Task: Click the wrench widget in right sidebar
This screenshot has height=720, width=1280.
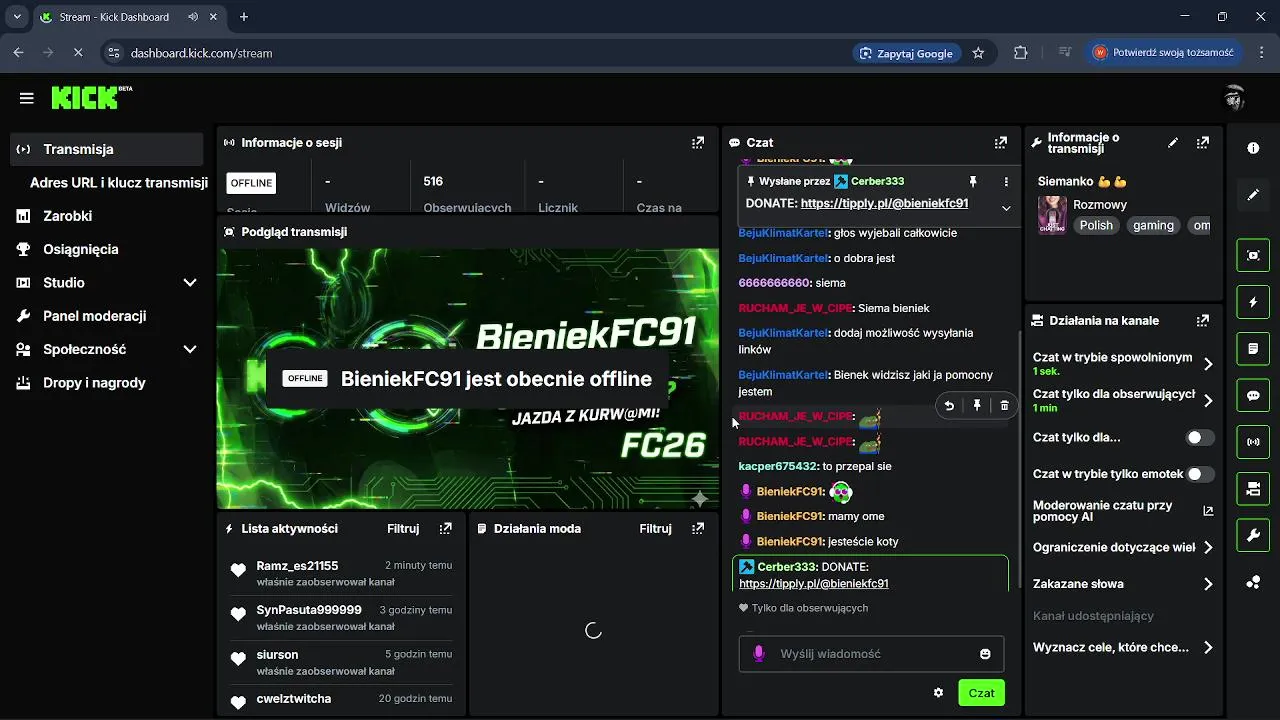Action: 1253,535
